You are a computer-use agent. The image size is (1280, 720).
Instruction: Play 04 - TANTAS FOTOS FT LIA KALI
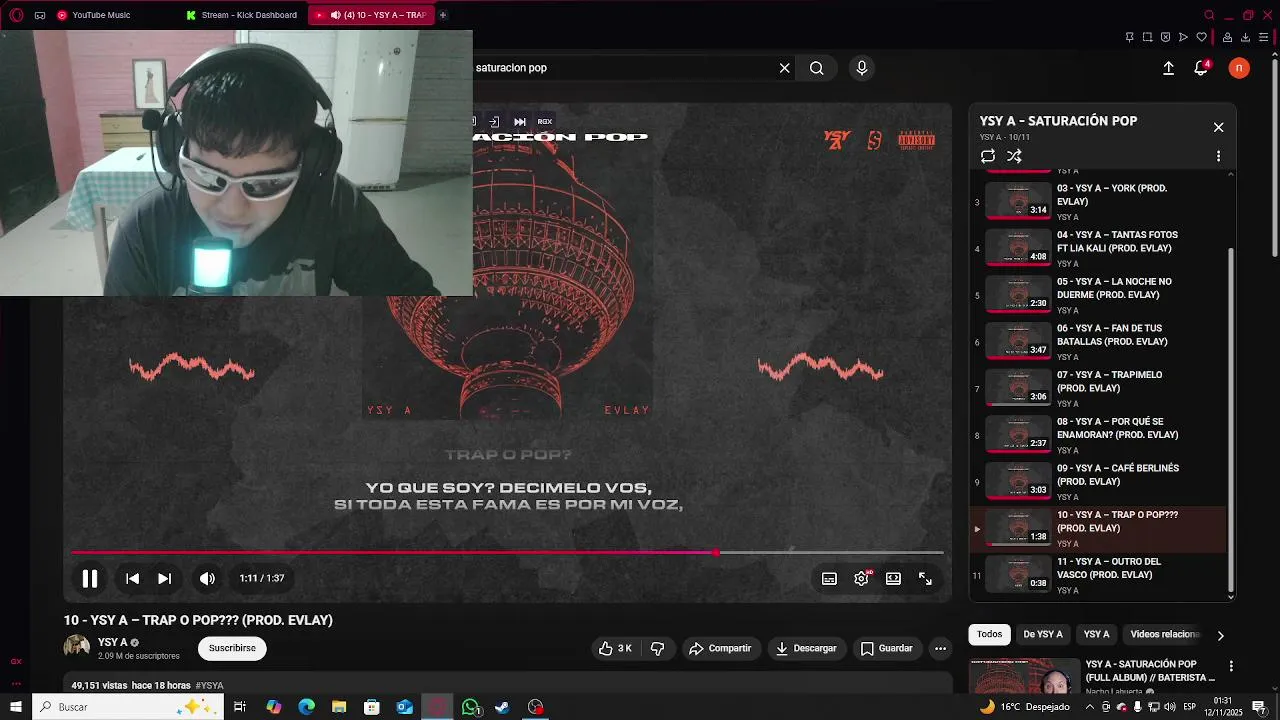pyautogui.click(x=1100, y=248)
